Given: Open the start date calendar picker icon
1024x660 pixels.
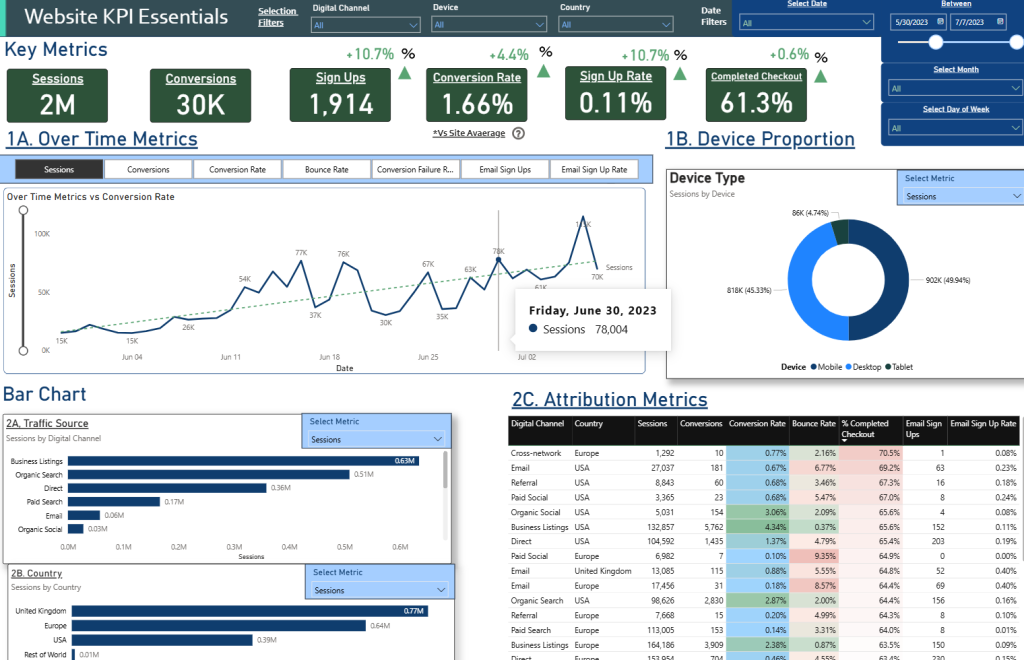Looking at the screenshot, I should point(942,22).
